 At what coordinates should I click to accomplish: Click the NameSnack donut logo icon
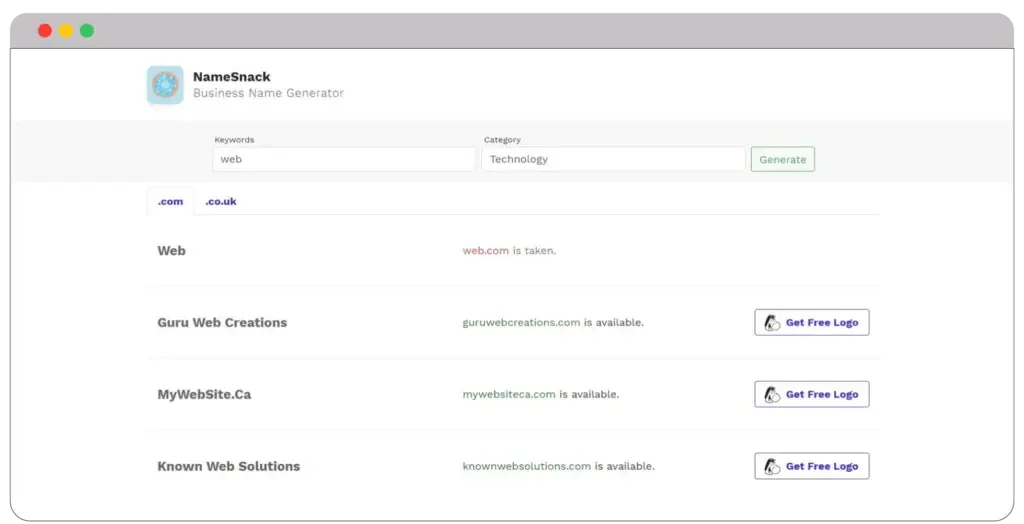tap(165, 85)
